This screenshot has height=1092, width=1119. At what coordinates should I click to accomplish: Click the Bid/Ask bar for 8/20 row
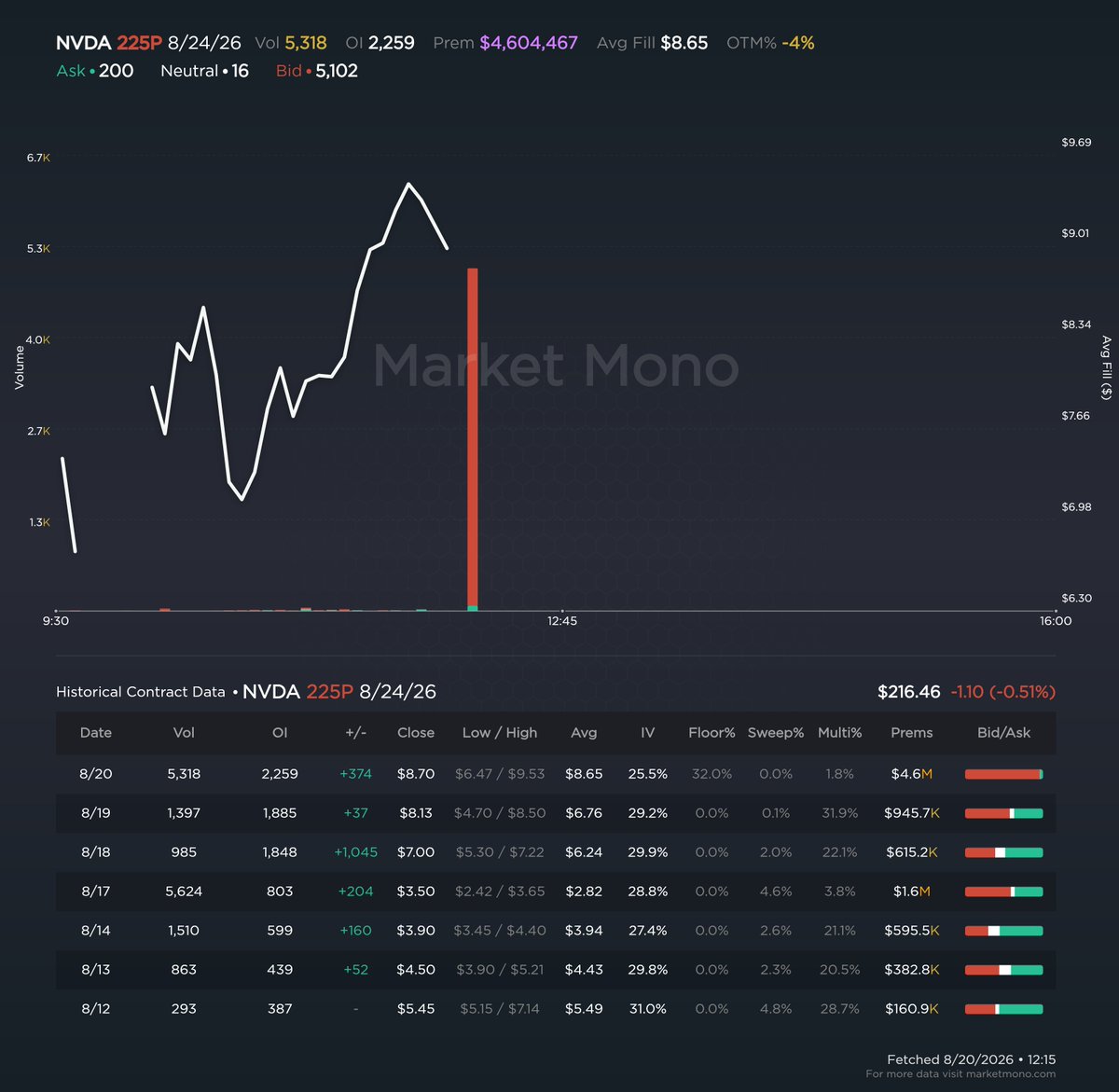[1003, 774]
